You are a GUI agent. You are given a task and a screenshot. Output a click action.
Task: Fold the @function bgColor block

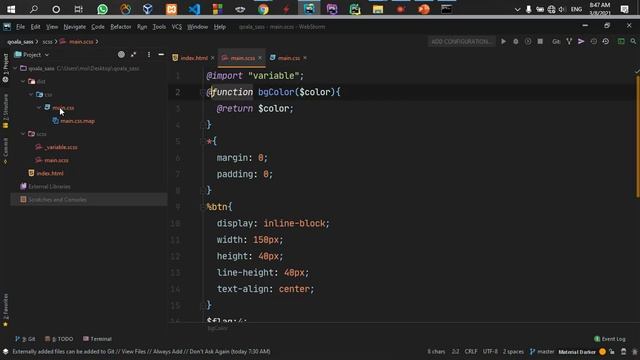pyautogui.click(x=203, y=92)
